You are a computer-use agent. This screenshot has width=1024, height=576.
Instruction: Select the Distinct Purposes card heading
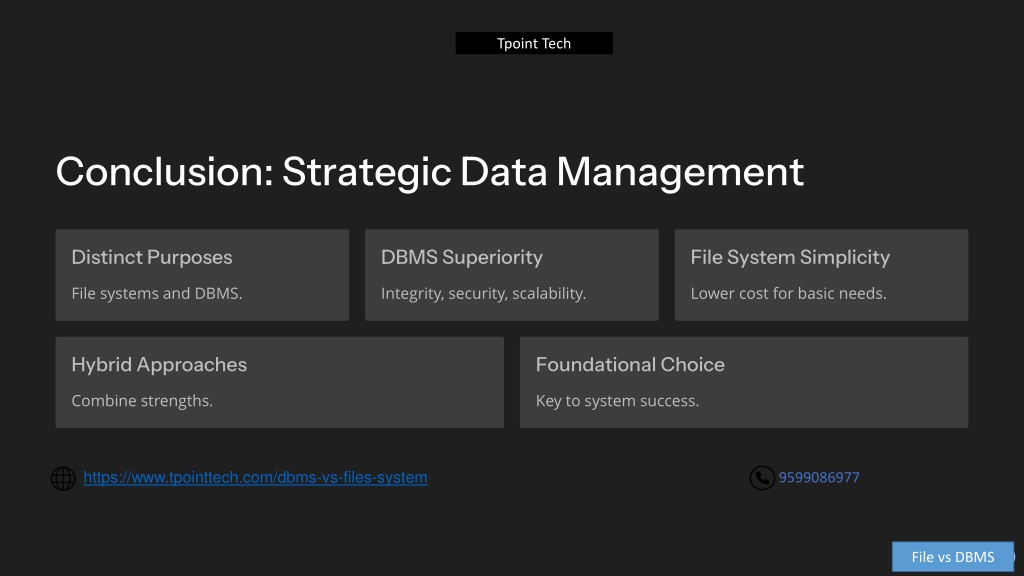point(152,257)
